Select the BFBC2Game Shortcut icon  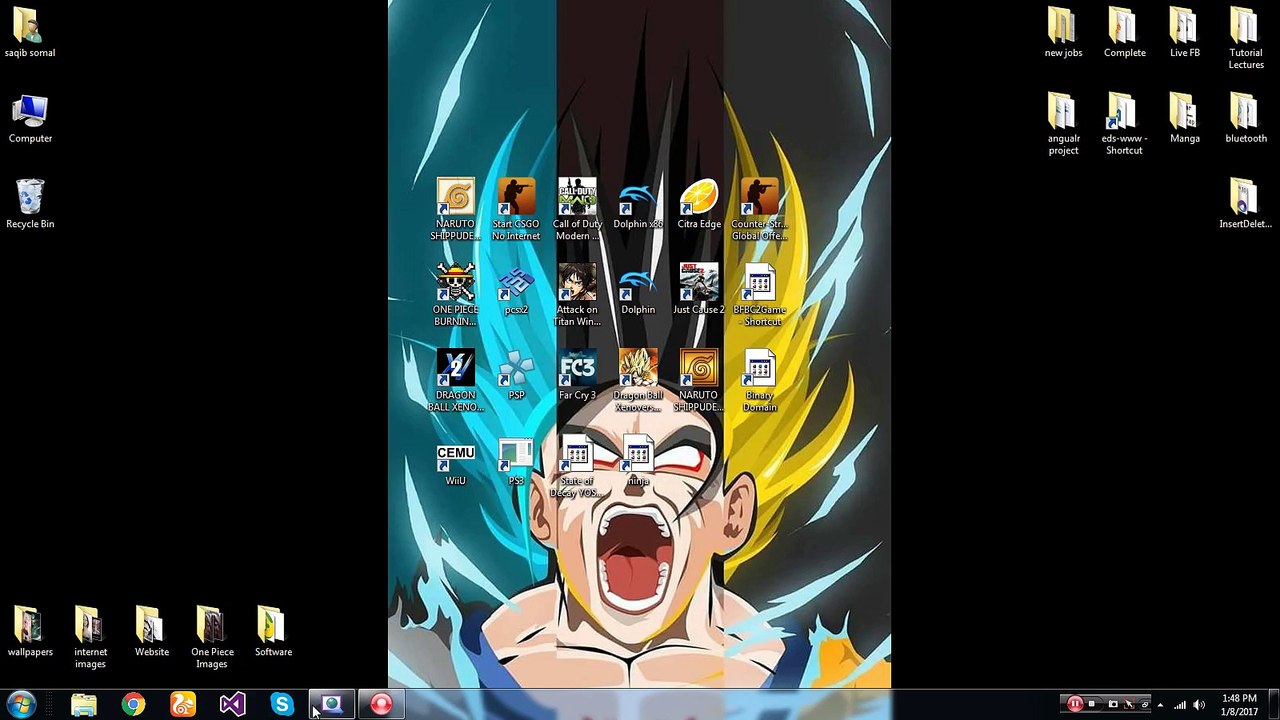pyautogui.click(x=759, y=295)
